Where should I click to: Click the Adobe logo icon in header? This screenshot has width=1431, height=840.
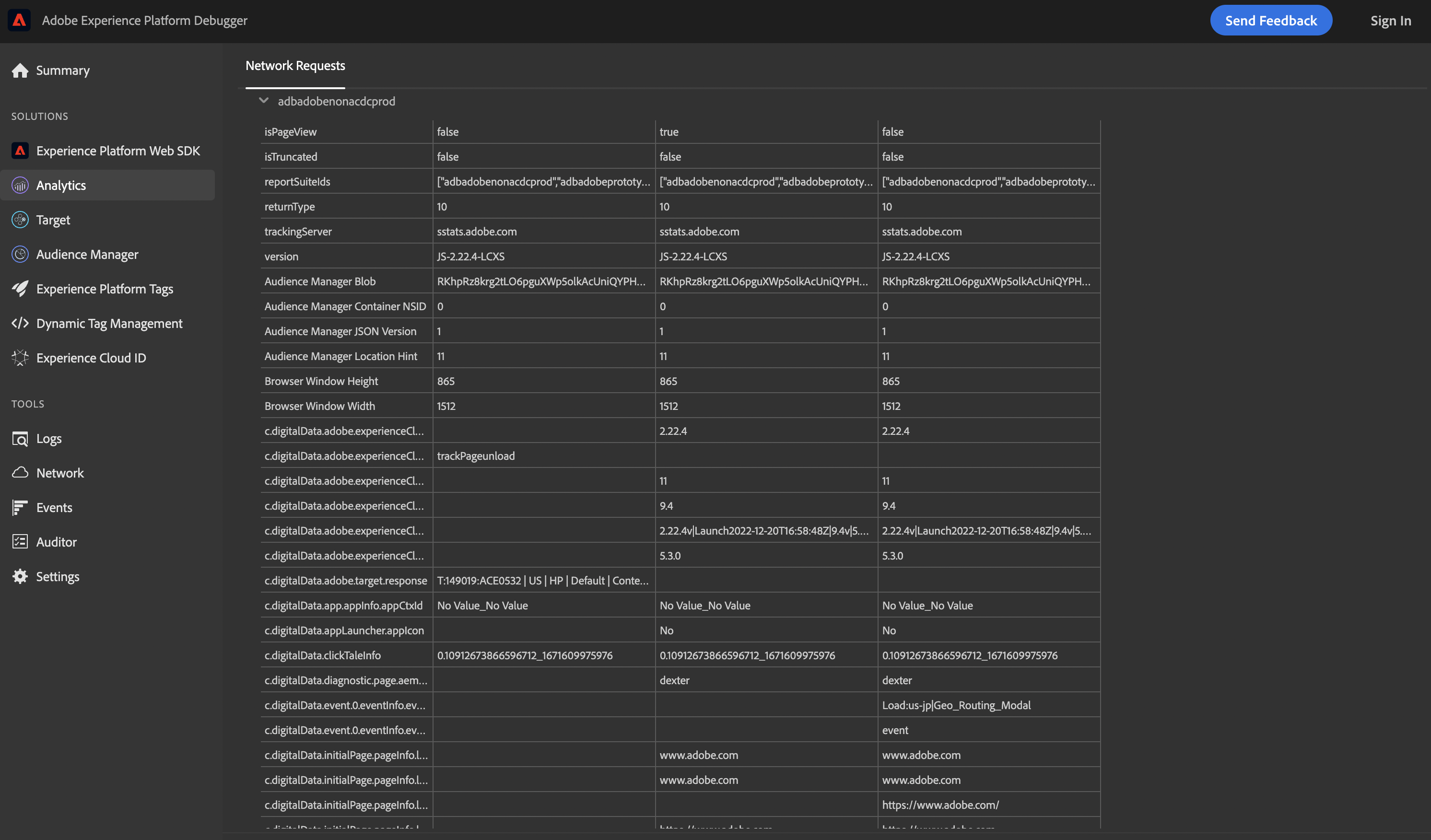click(19, 21)
